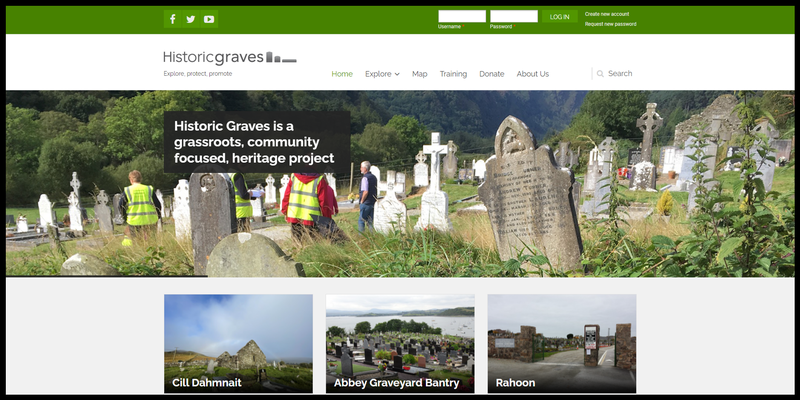800x400 pixels.
Task: Open the Map menu item
Action: (x=419, y=74)
